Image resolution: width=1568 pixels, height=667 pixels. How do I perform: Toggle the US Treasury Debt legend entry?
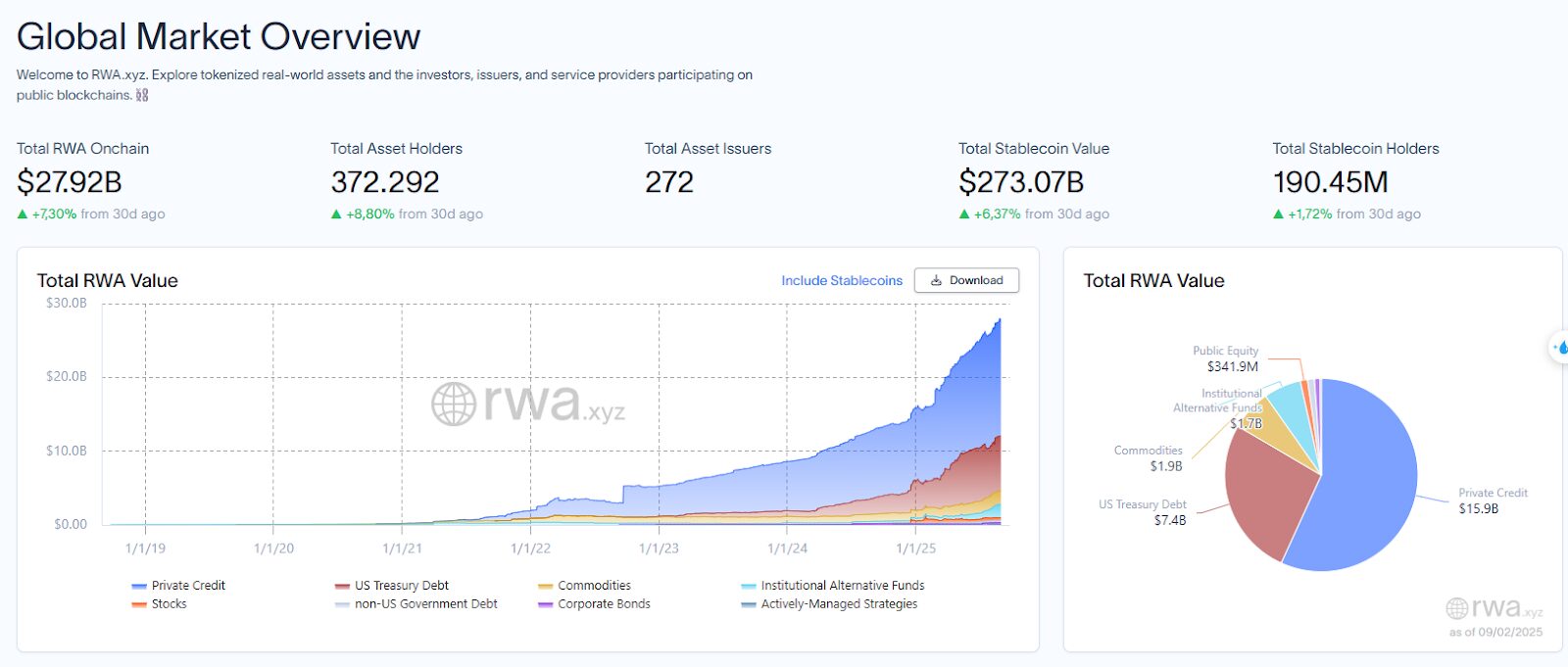392,586
